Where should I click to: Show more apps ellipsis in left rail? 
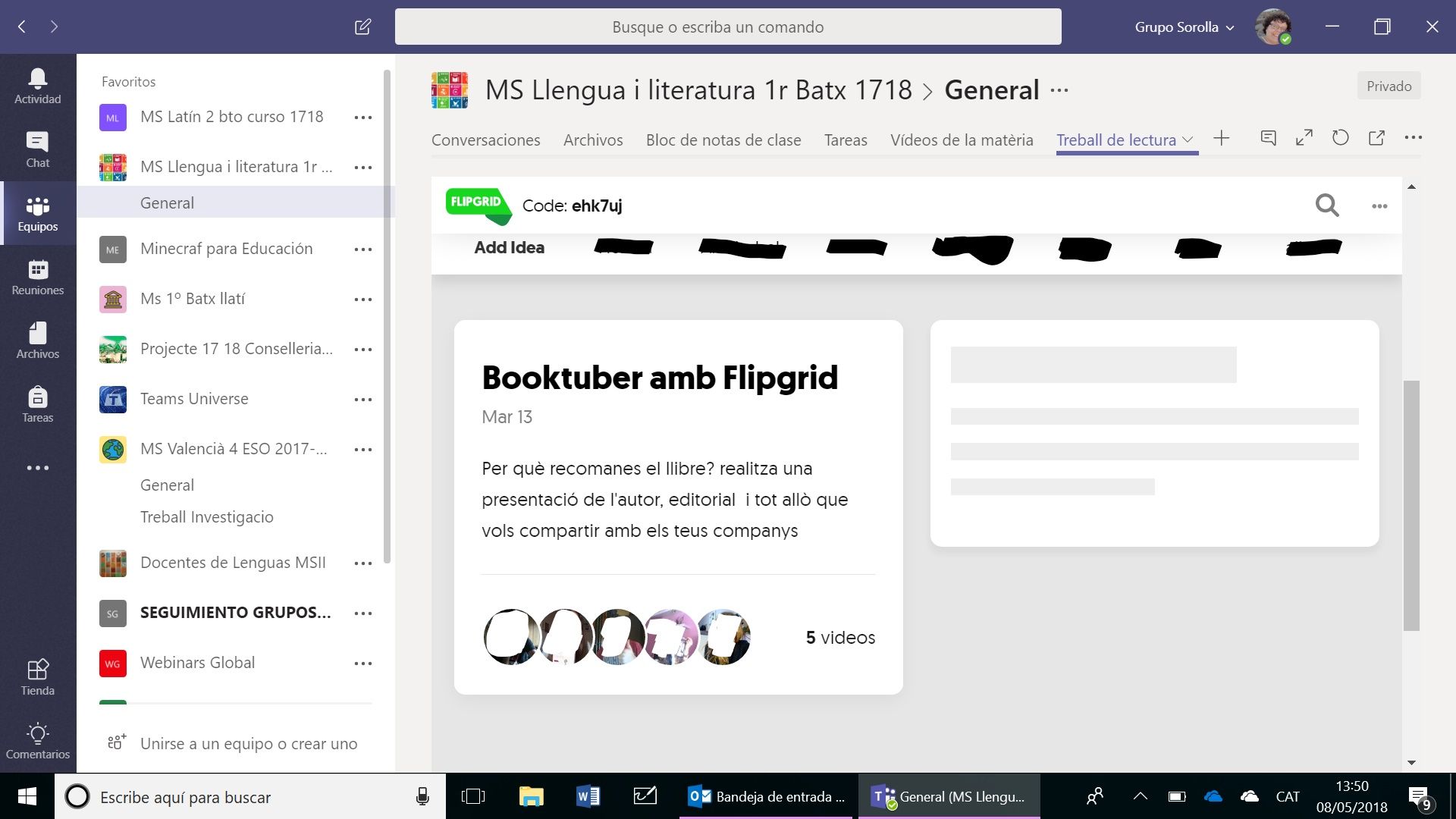(x=37, y=468)
